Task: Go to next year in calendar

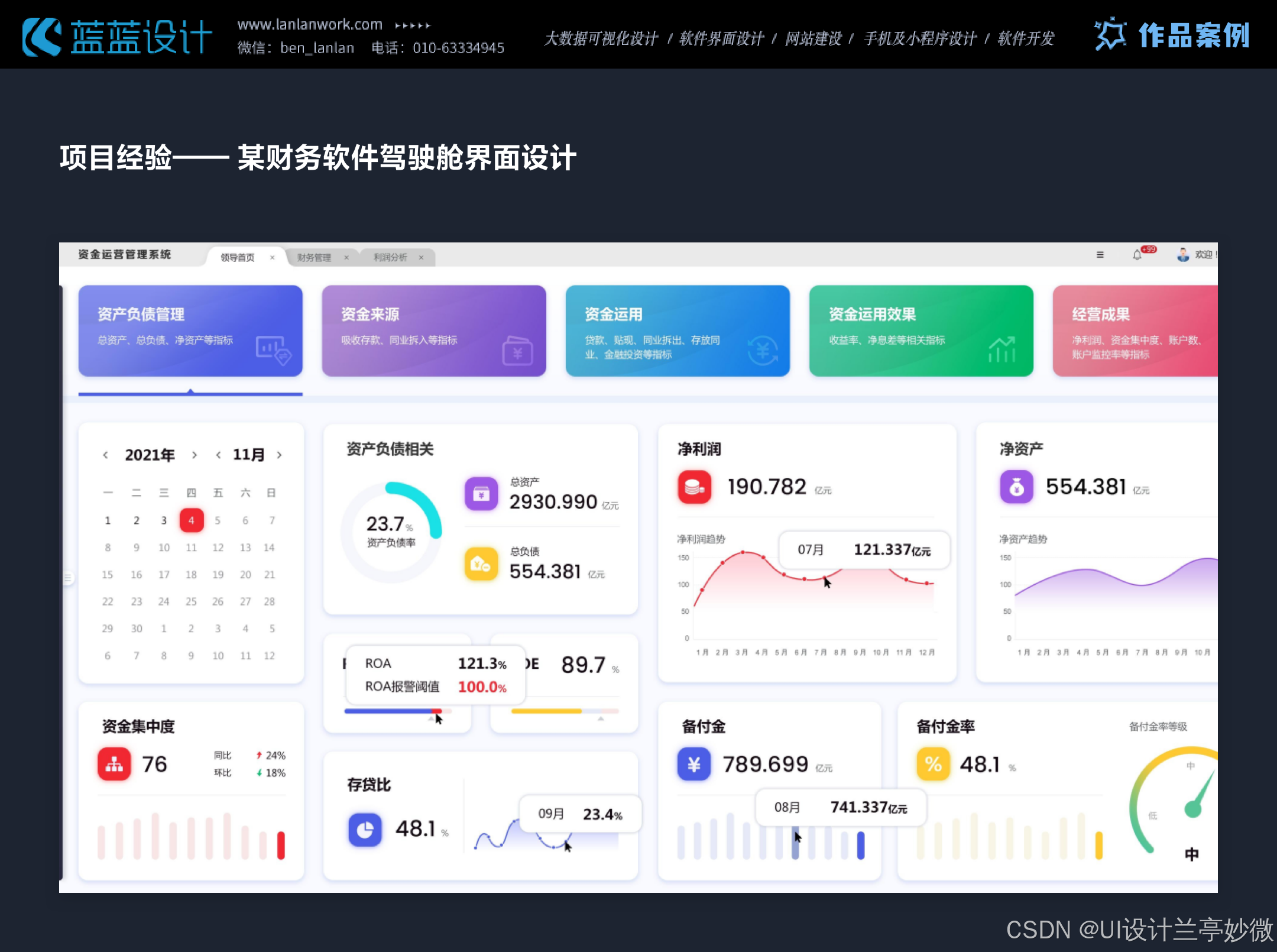Action: (194, 455)
